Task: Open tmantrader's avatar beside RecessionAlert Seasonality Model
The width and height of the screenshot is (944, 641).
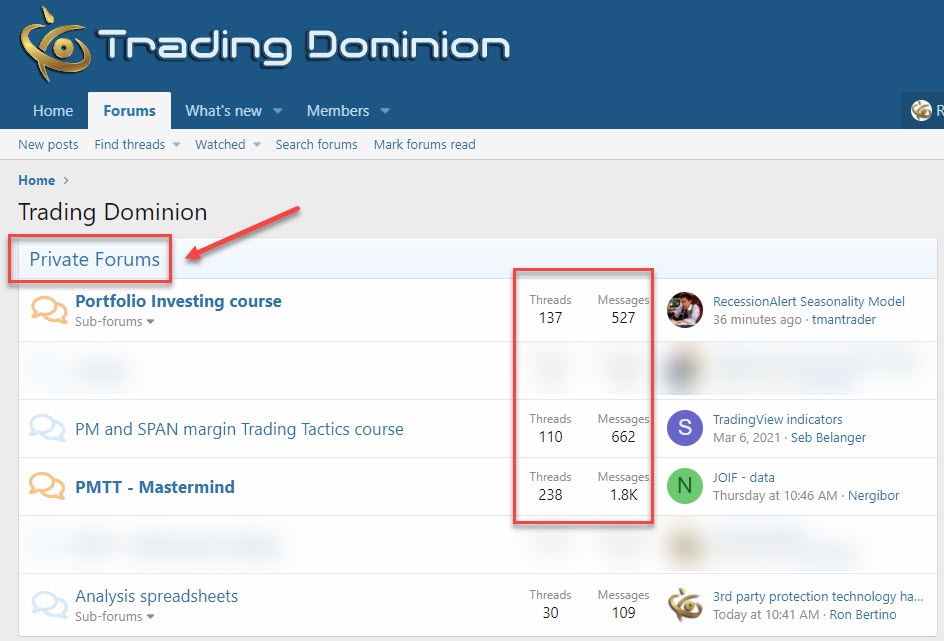Action: click(685, 310)
